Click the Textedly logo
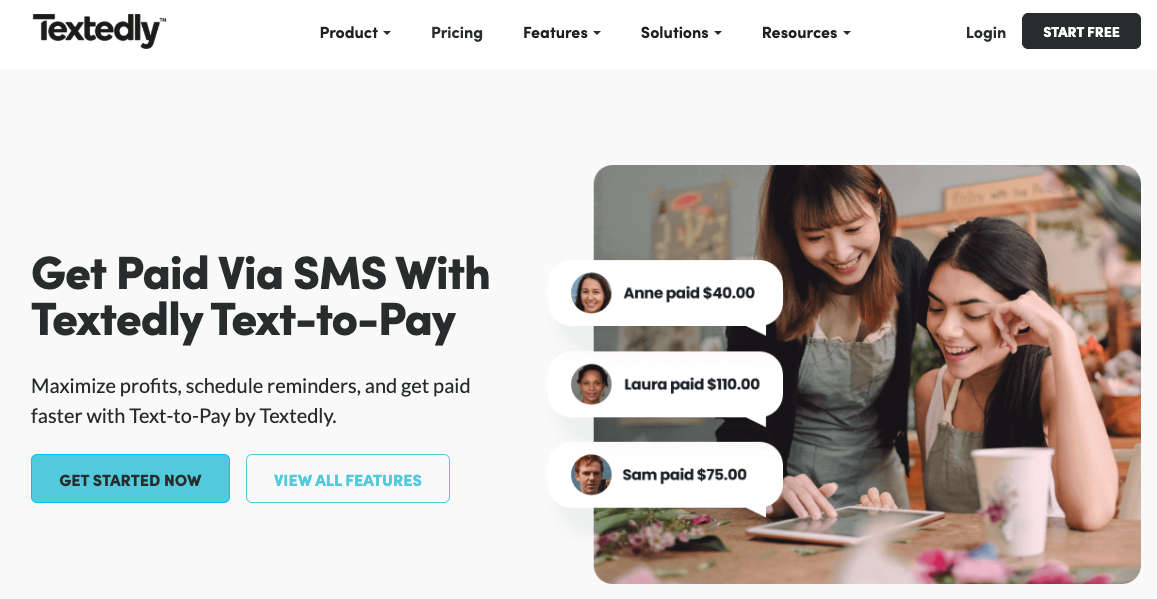 (99, 30)
